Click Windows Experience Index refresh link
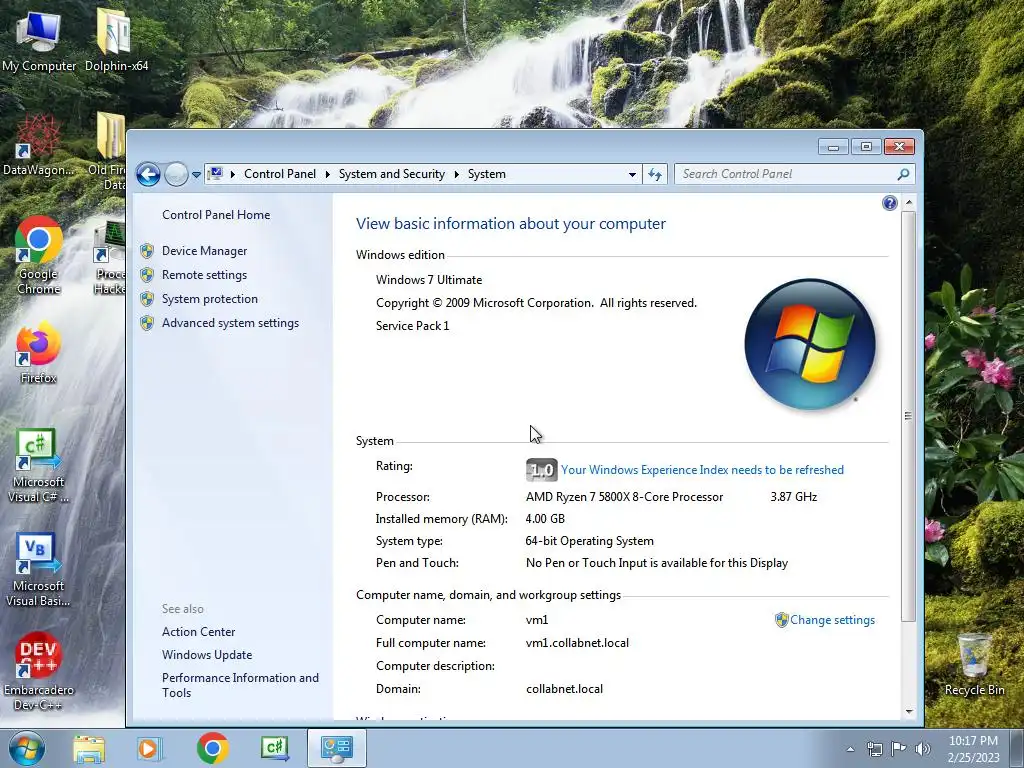The height and width of the screenshot is (768, 1024). (x=702, y=470)
